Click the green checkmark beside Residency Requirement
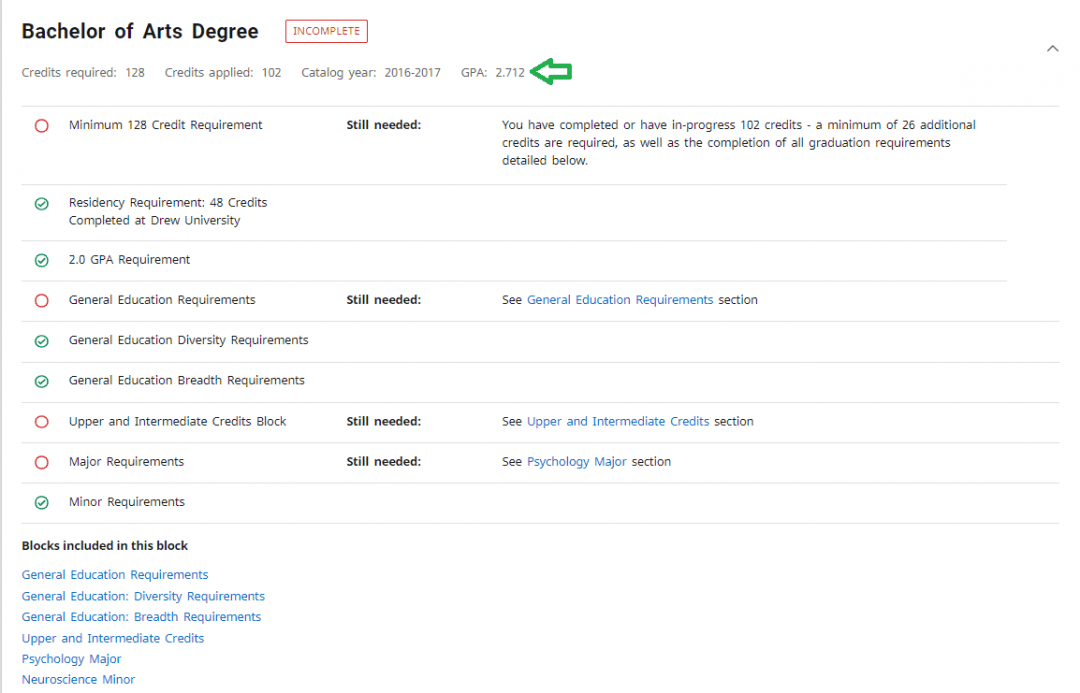The image size is (1080, 693). point(41,203)
